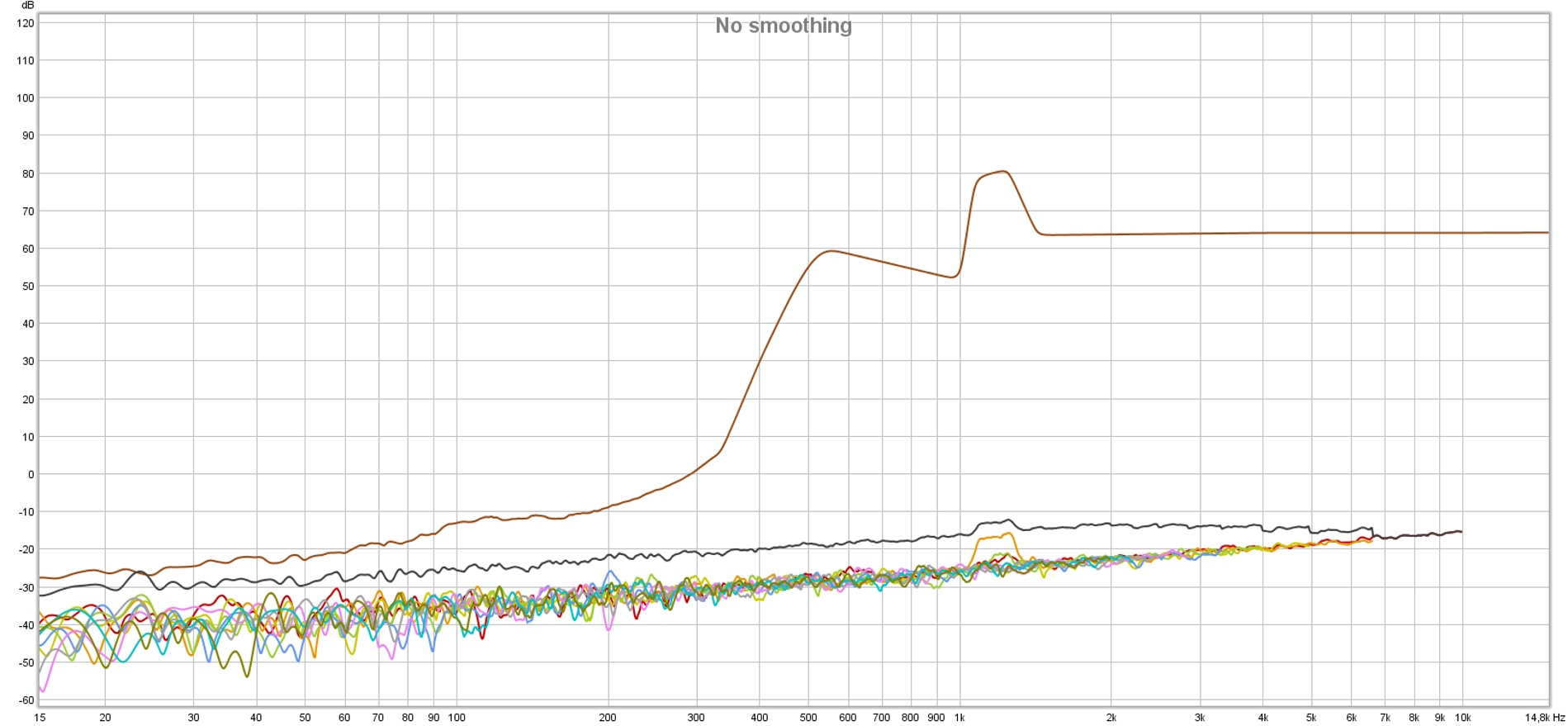Image resolution: width=1568 pixels, height=726 pixels.
Task: Click the 300 Hz frequency axis label
Action: point(696,718)
